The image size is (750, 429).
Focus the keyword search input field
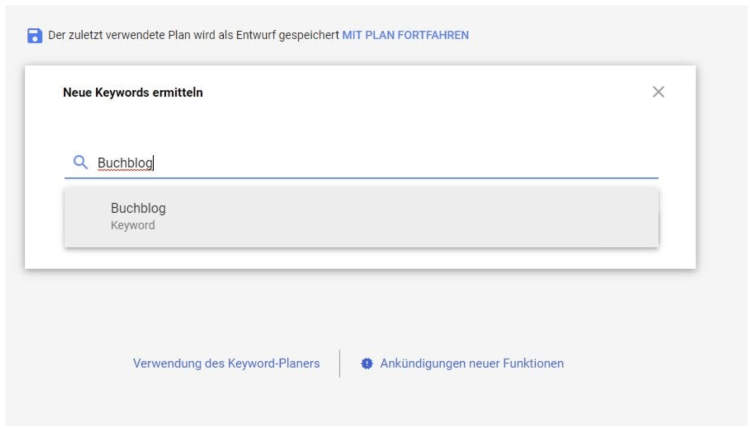[362, 163]
